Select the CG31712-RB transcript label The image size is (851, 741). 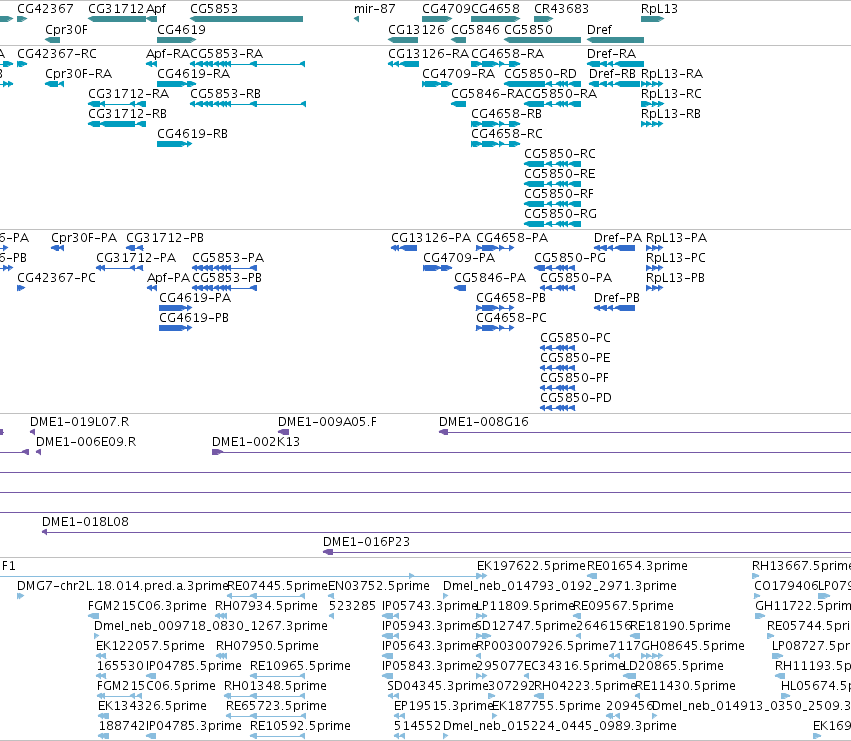(128, 114)
